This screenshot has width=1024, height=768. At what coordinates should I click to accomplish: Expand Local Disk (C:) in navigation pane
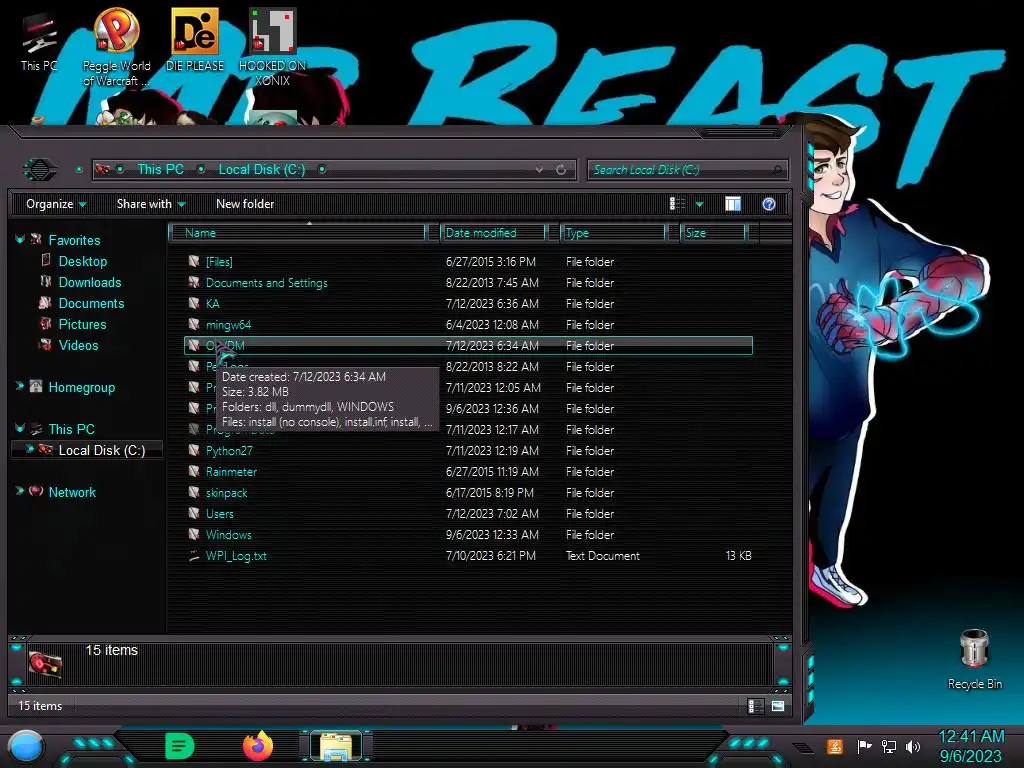pos(29,449)
